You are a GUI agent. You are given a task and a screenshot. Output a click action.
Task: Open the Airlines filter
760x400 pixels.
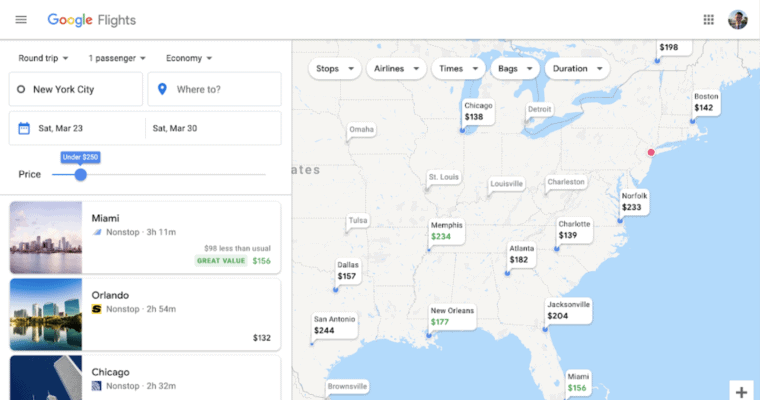point(396,69)
